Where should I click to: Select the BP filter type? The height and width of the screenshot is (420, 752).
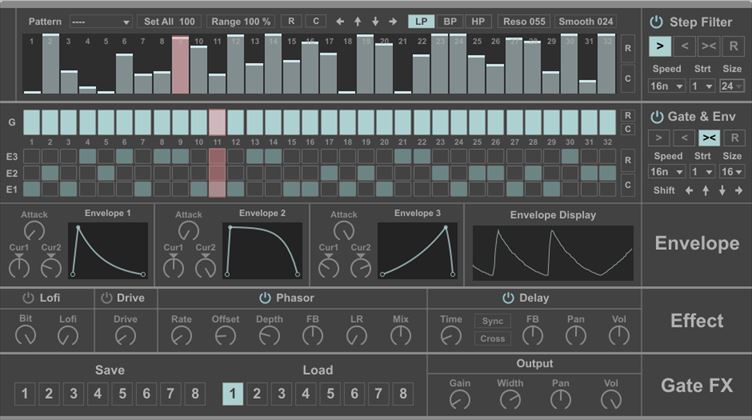[x=450, y=21]
